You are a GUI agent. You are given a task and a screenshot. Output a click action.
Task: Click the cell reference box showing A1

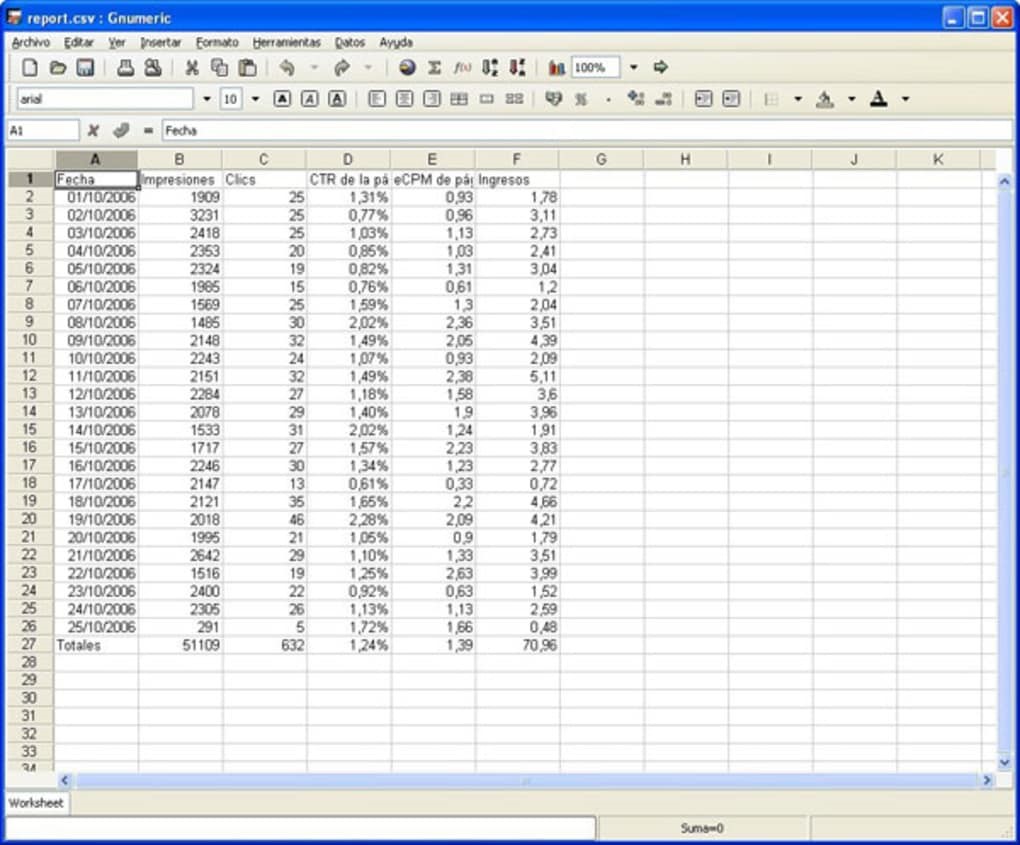pyautogui.click(x=42, y=130)
